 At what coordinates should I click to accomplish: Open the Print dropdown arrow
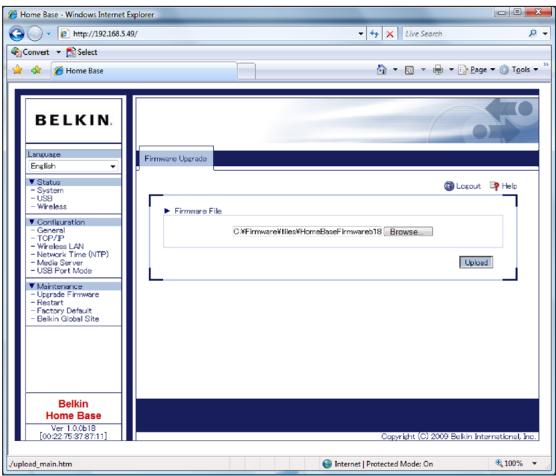(451, 70)
